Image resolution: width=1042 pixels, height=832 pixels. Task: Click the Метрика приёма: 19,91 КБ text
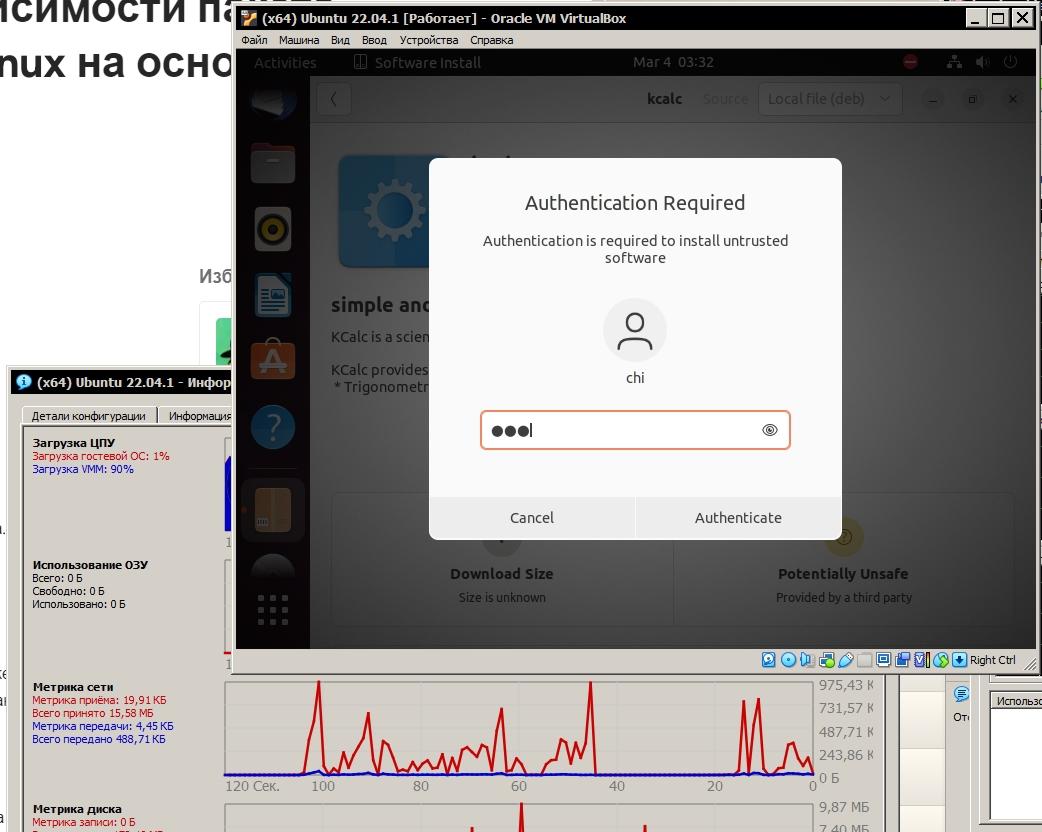(x=99, y=700)
